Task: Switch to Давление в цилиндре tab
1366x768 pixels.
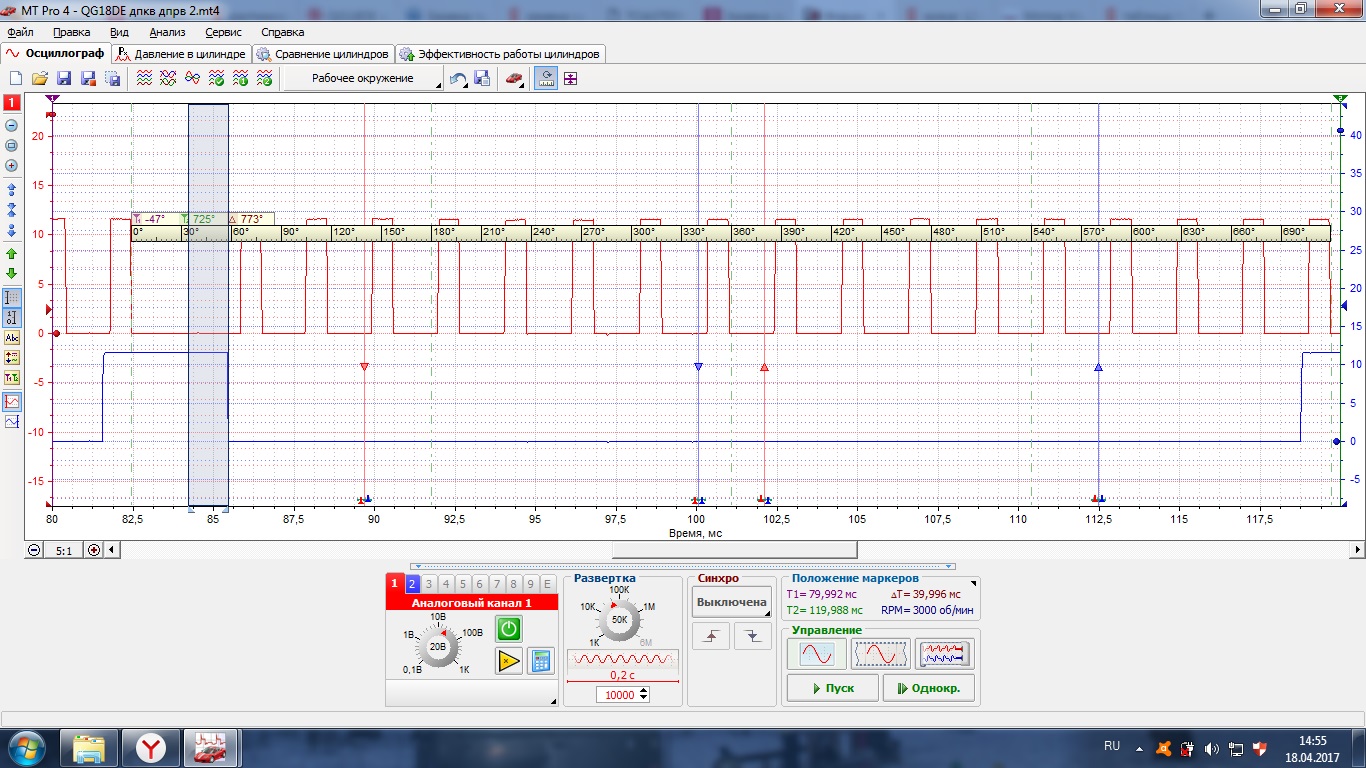Action: 181,54
